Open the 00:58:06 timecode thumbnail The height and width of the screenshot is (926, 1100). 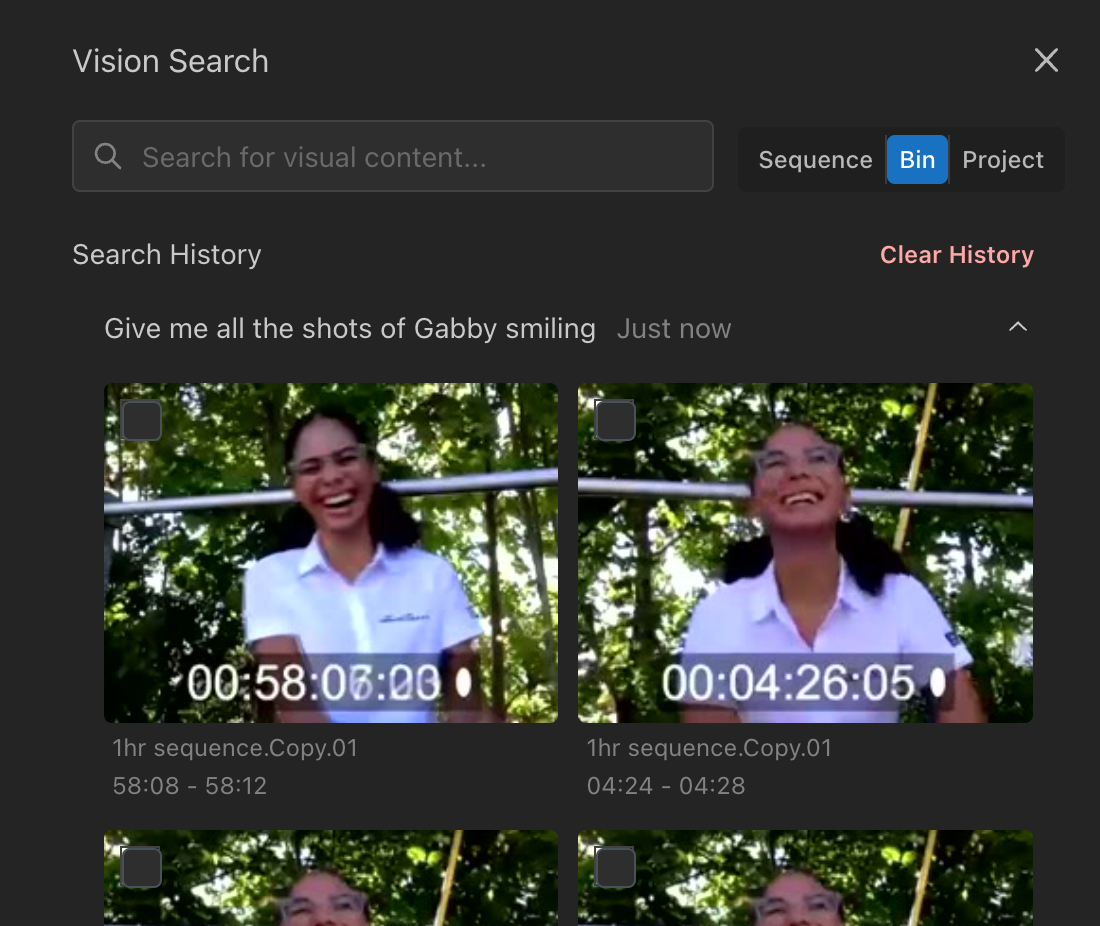pyautogui.click(x=331, y=553)
